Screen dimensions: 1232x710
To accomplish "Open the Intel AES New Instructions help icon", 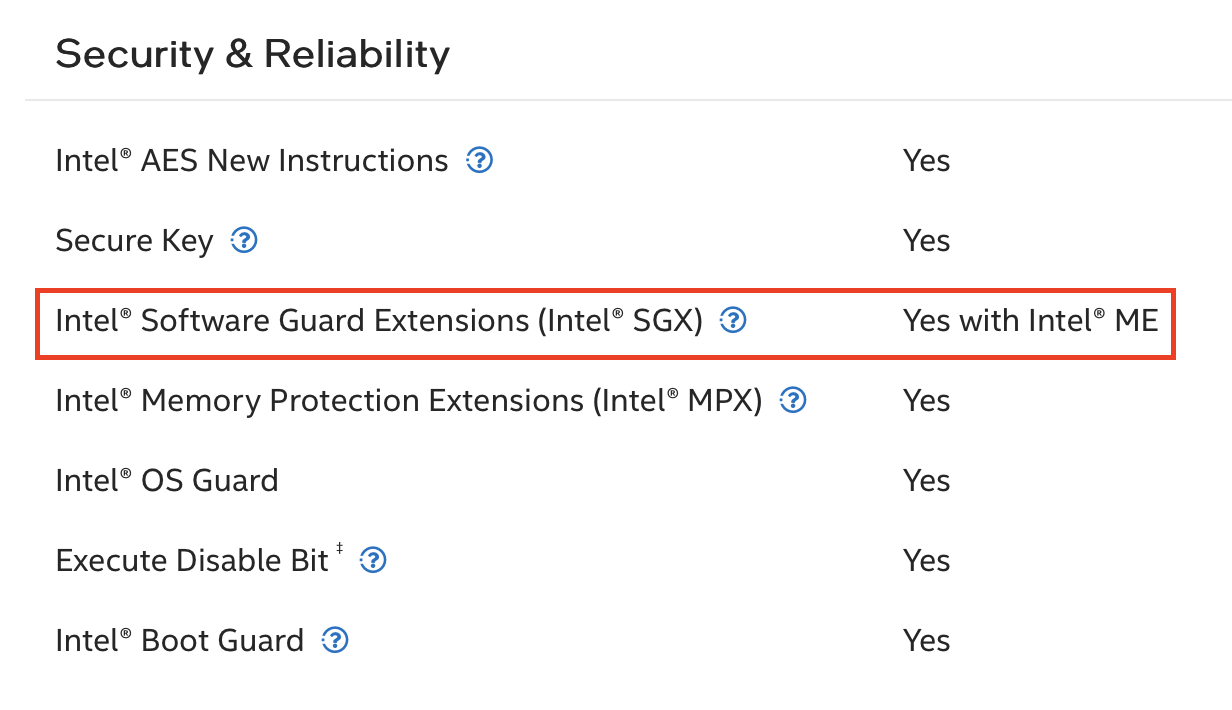I will click(x=479, y=160).
